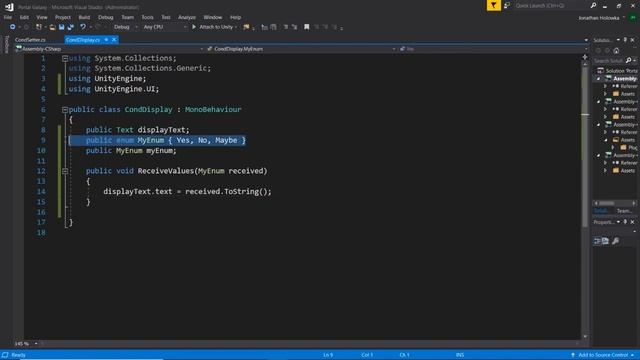Viewport: 640px width, 360px height.
Task: Click the Undo arrow icon
Action: point(83,27)
